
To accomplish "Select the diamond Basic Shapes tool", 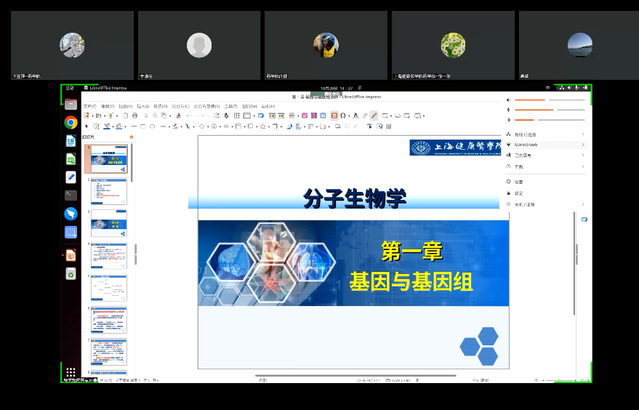I will pyautogui.click(x=202, y=126).
